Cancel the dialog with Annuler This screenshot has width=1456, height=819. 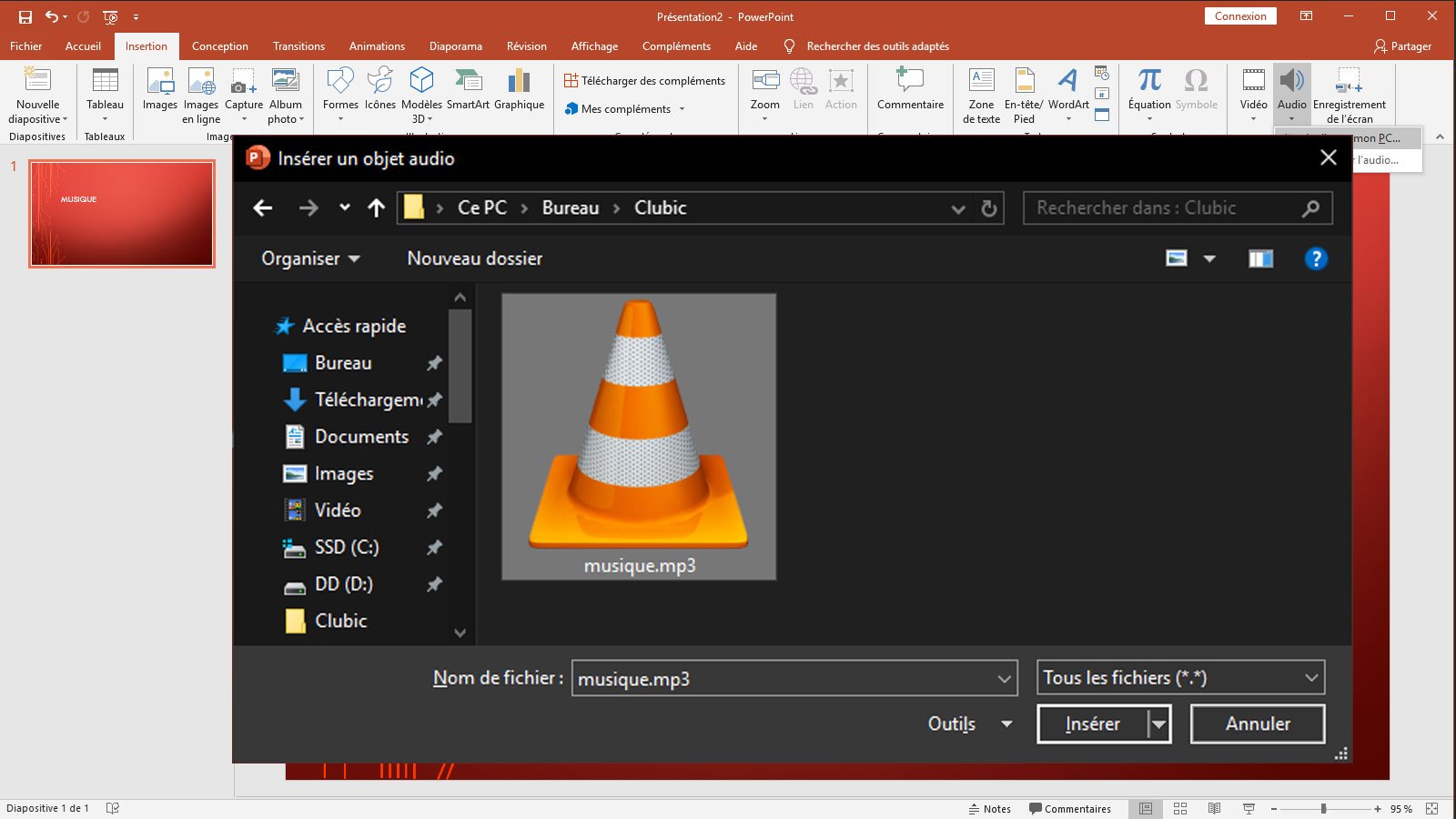click(1258, 724)
